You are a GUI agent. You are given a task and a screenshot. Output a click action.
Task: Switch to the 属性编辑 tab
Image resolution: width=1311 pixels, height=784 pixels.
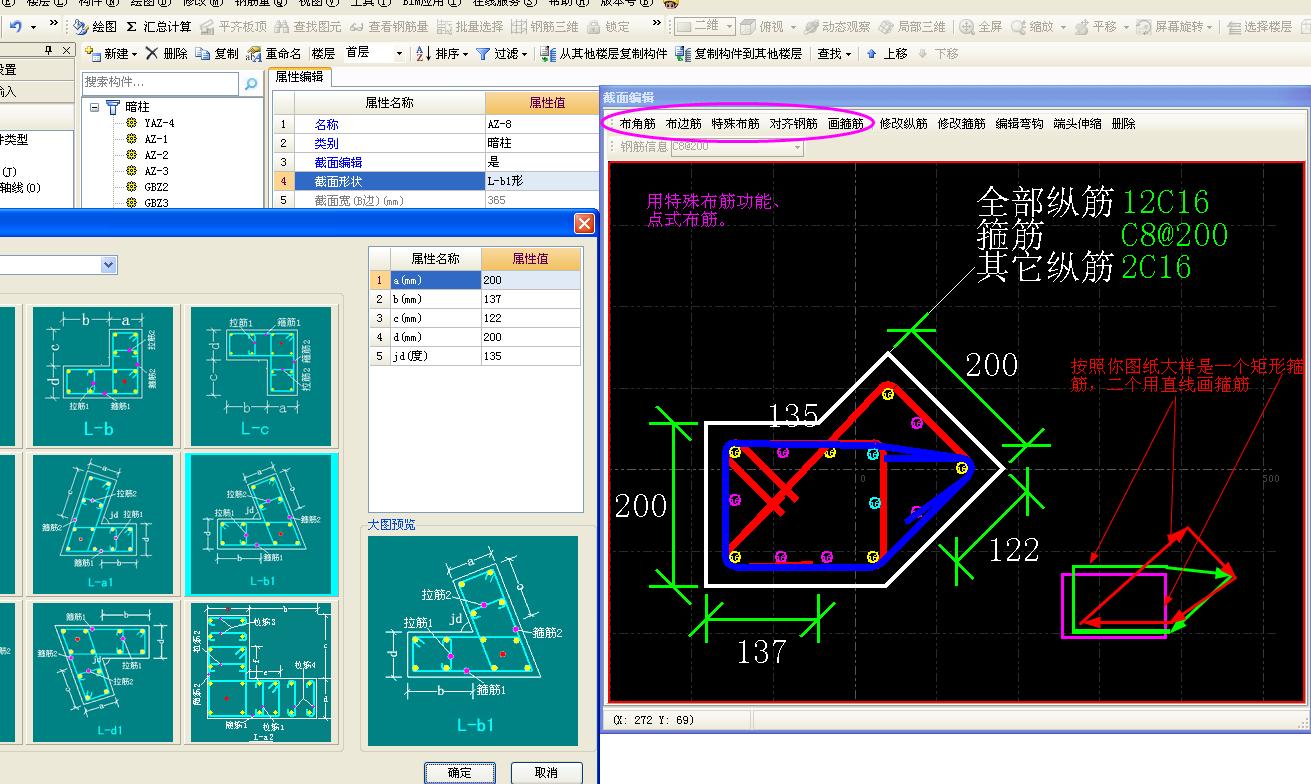300,77
